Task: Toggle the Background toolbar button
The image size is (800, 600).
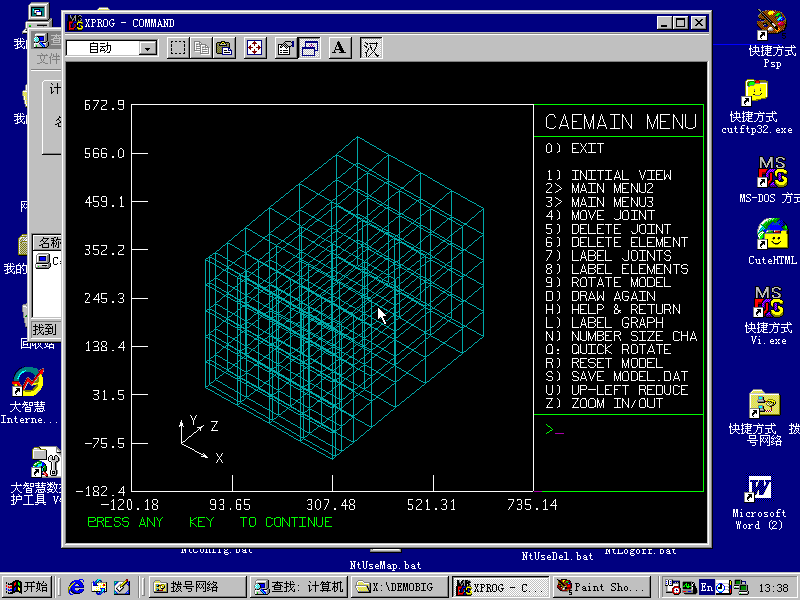Action: click(309, 47)
